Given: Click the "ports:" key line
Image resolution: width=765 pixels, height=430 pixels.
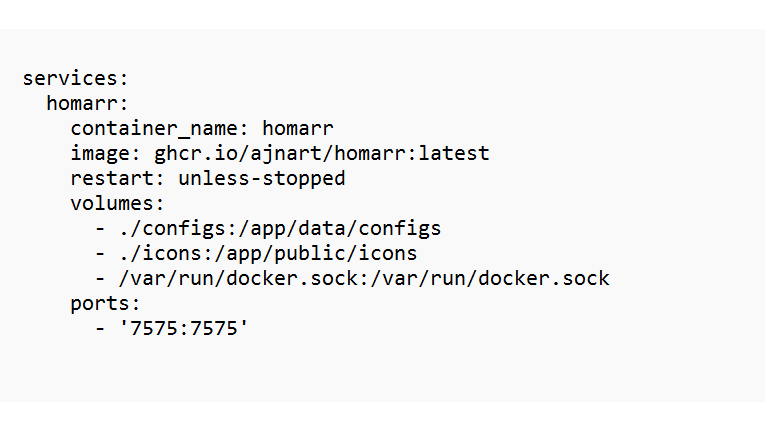Looking at the screenshot, I should click(106, 302).
